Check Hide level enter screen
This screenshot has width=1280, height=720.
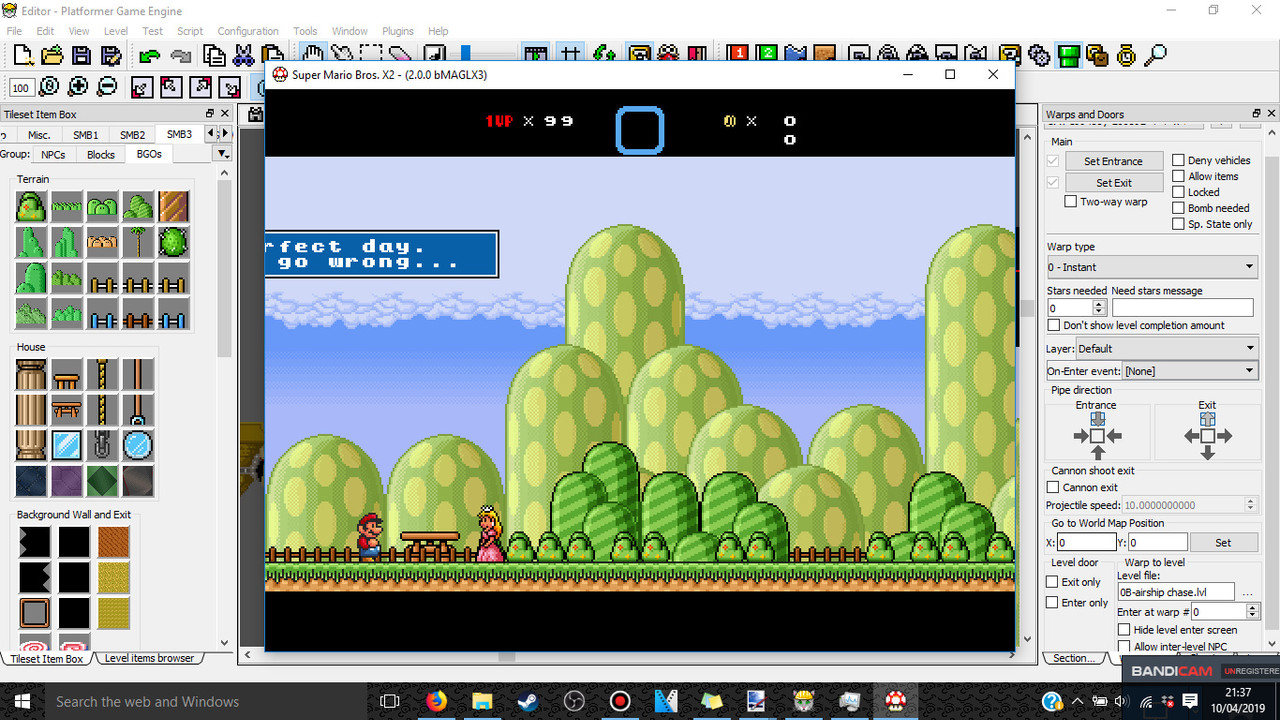[x=1124, y=630]
